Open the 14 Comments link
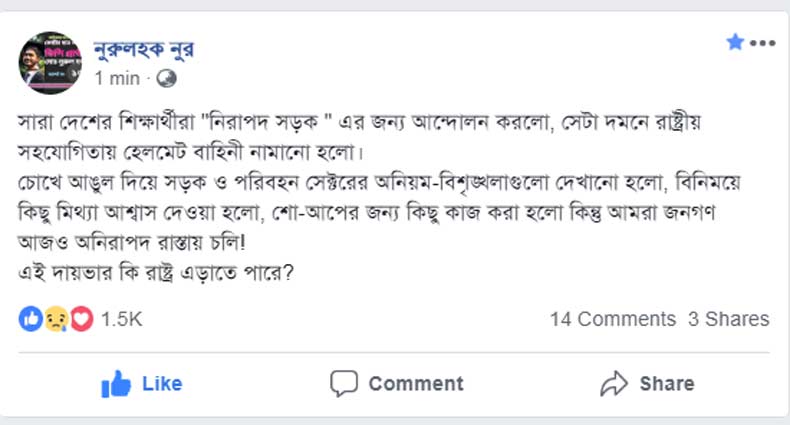The image size is (790, 425). click(x=612, y=319)
